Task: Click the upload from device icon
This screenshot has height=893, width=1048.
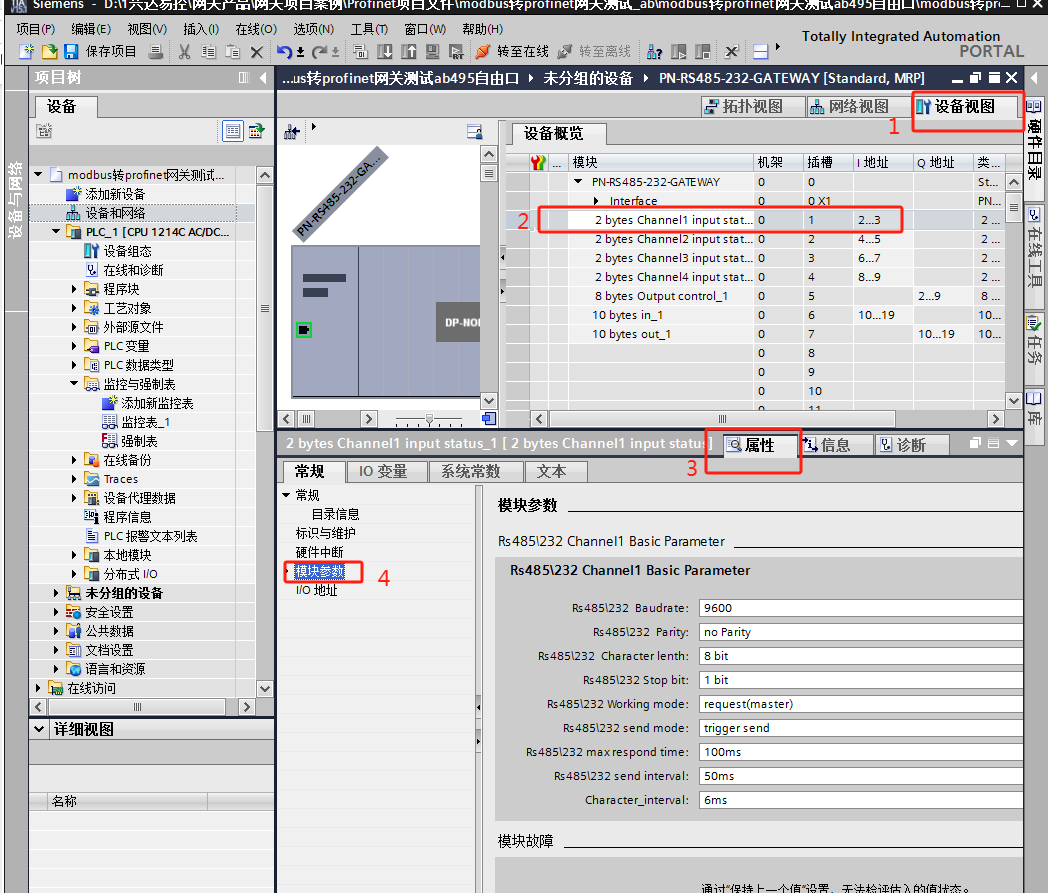Action: point(409,51)
